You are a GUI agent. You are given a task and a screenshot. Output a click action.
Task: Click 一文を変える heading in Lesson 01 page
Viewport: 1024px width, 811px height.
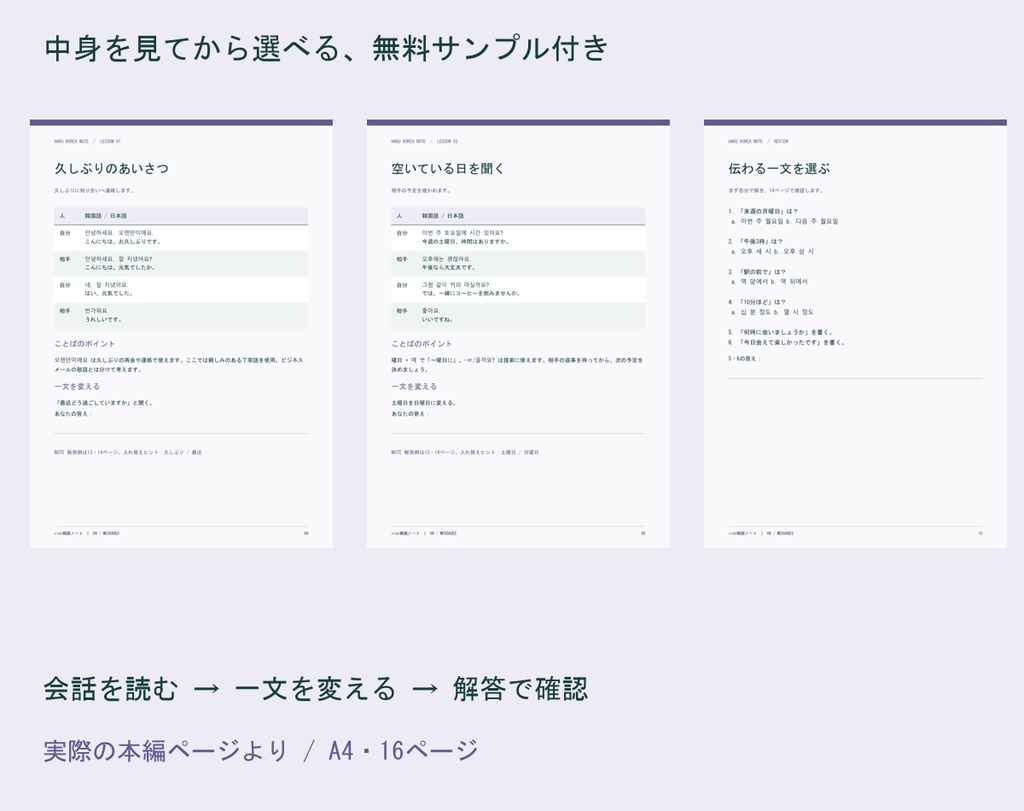77,387
